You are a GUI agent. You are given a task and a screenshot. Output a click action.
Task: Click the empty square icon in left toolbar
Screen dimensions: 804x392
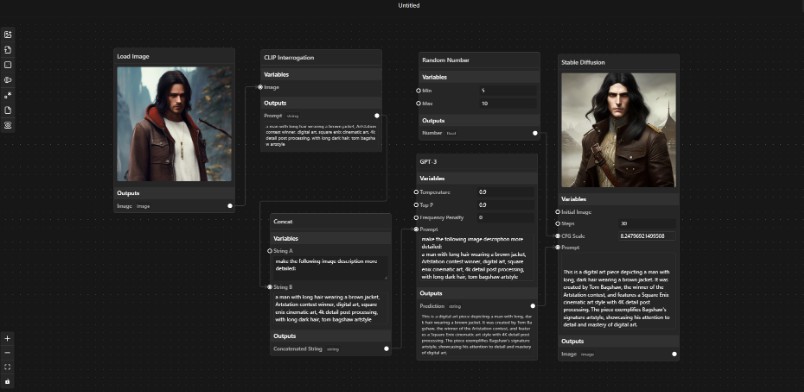pyautogui.click(x=8, y=65)
